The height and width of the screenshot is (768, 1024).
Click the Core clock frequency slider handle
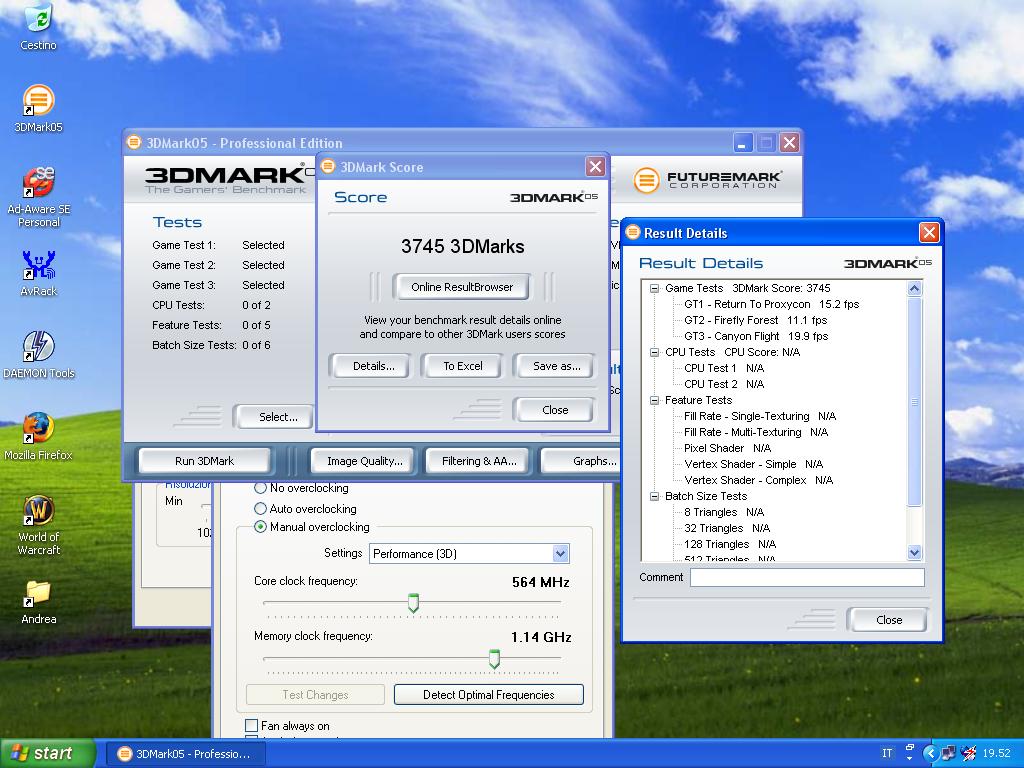(413, 603)
